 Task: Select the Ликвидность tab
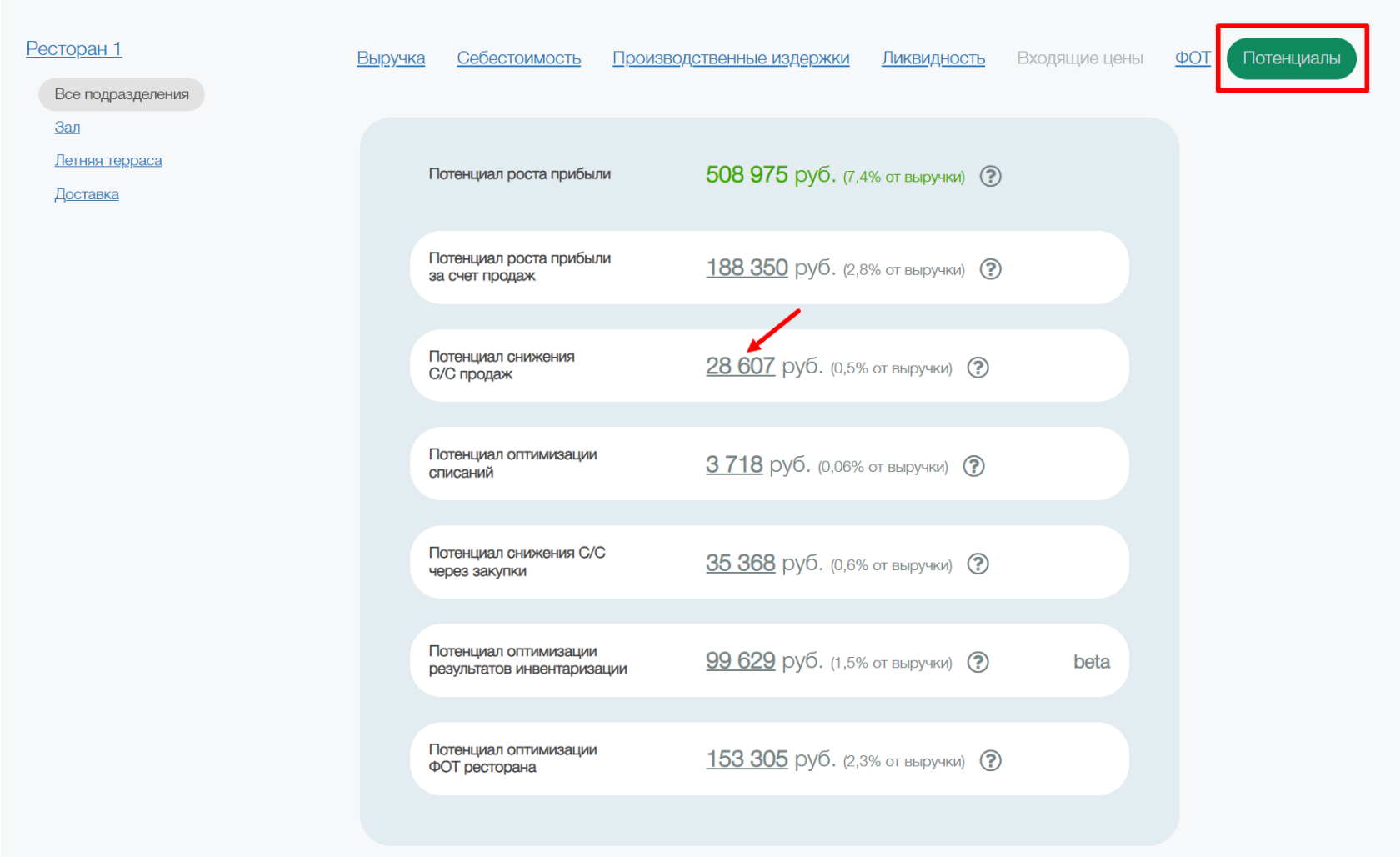[x=932, y=58]
